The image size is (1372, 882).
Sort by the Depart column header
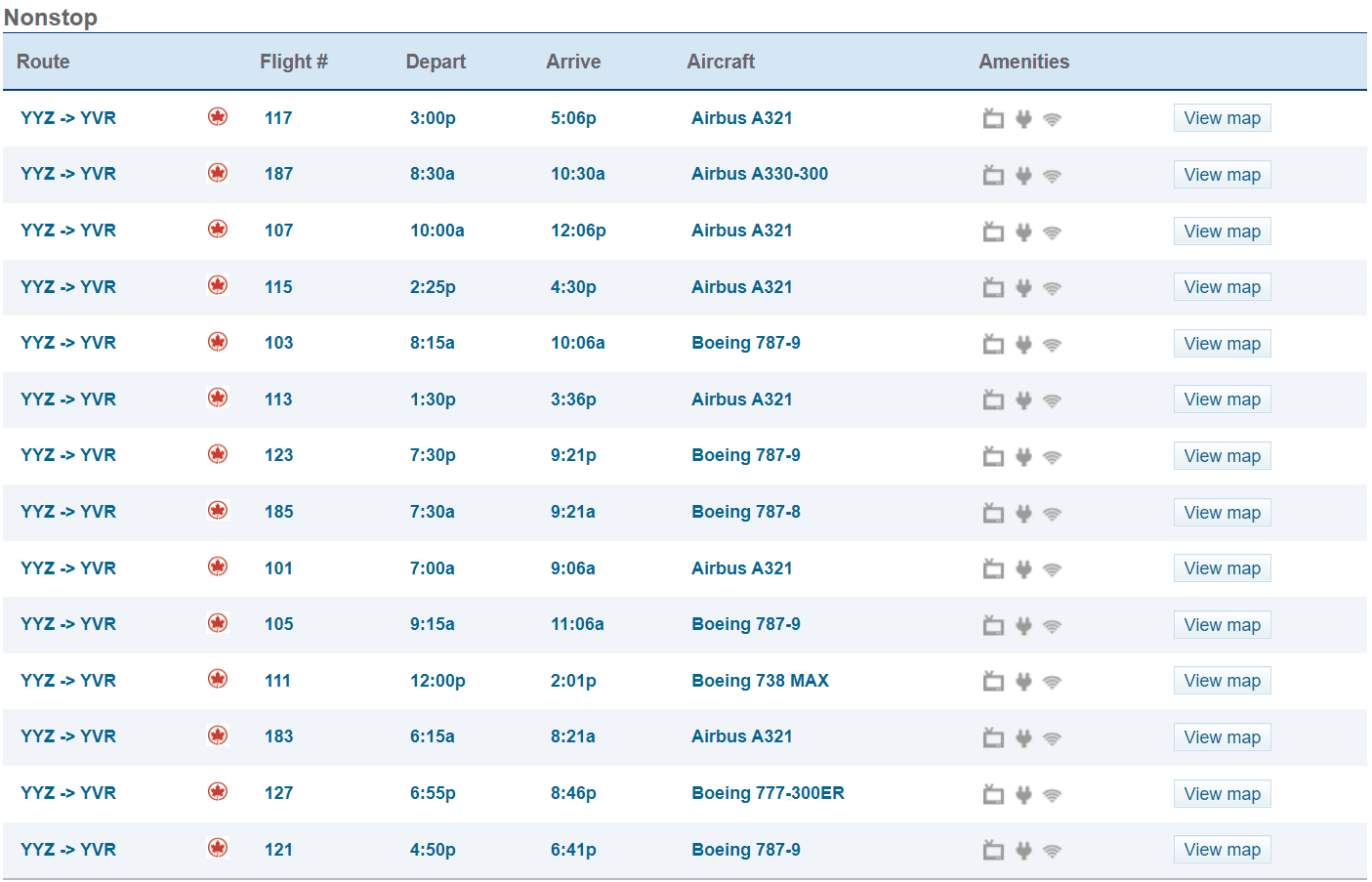coord(436,62)
